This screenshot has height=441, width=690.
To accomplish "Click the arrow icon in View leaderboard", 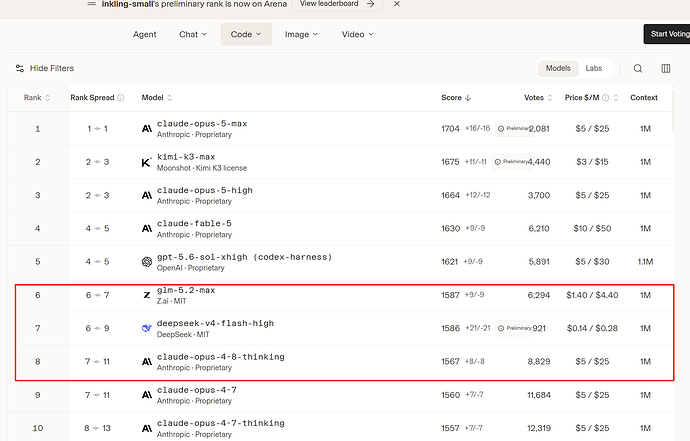I will (371, 4).
